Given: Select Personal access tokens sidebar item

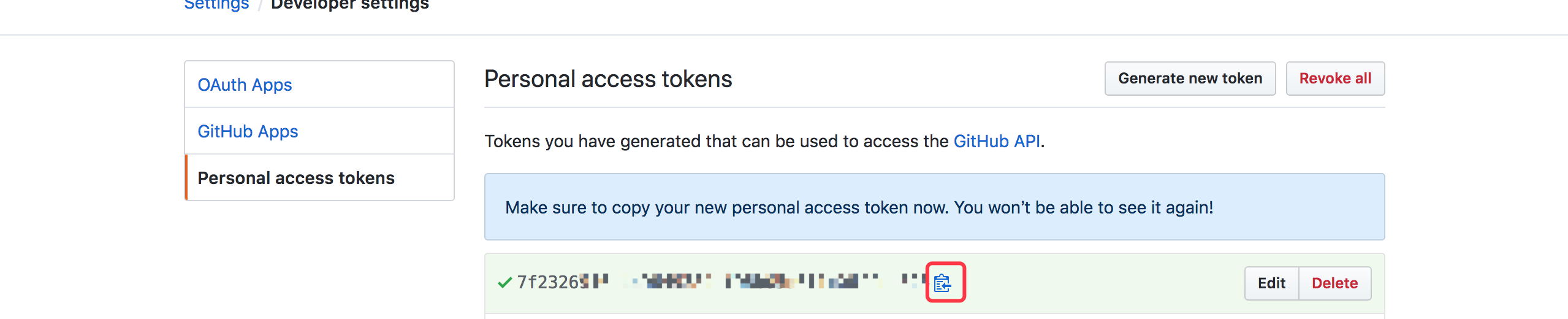Looking at the screenshot, I should click(296, 178).
